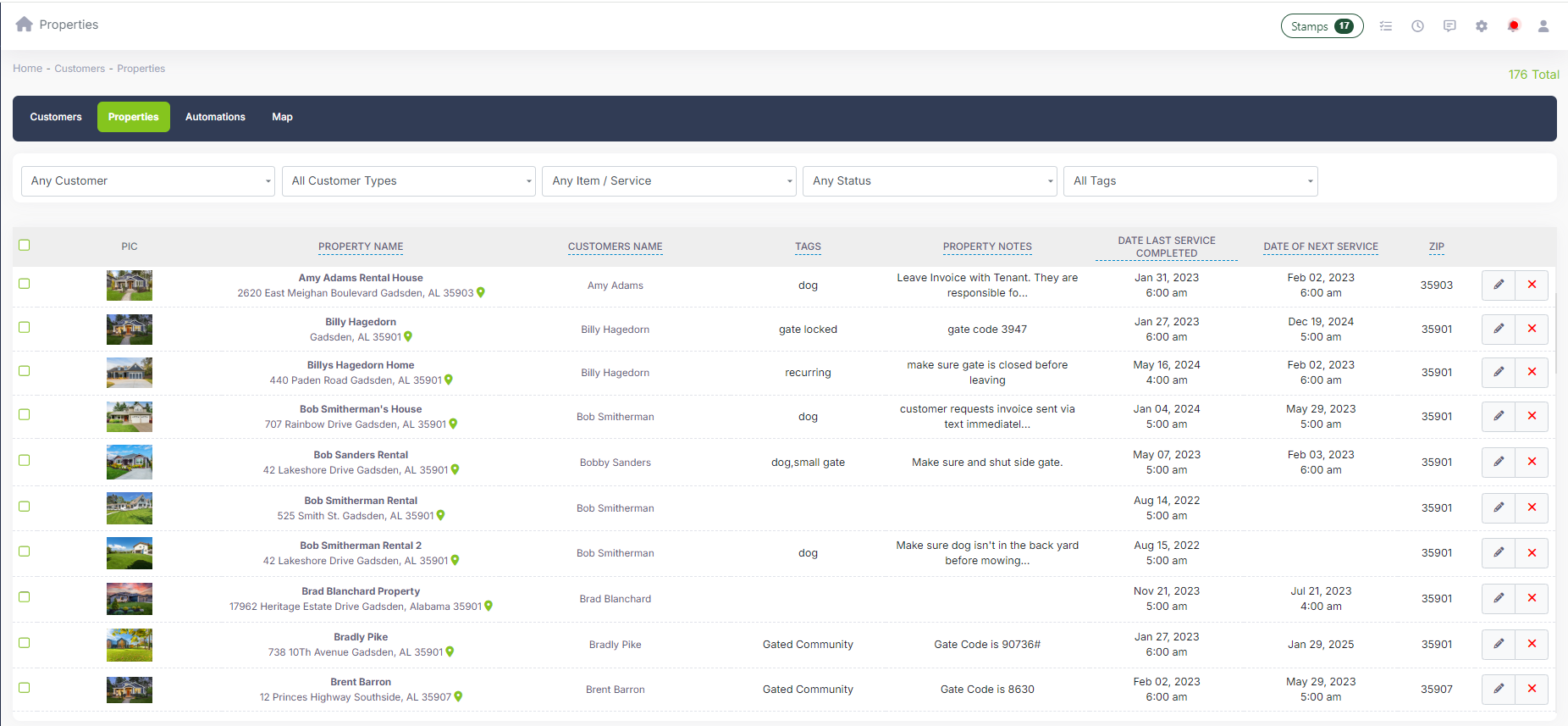1568x726 pixels.
Task: Switch to the Automations tab
Action: click(x=215, y=117)
